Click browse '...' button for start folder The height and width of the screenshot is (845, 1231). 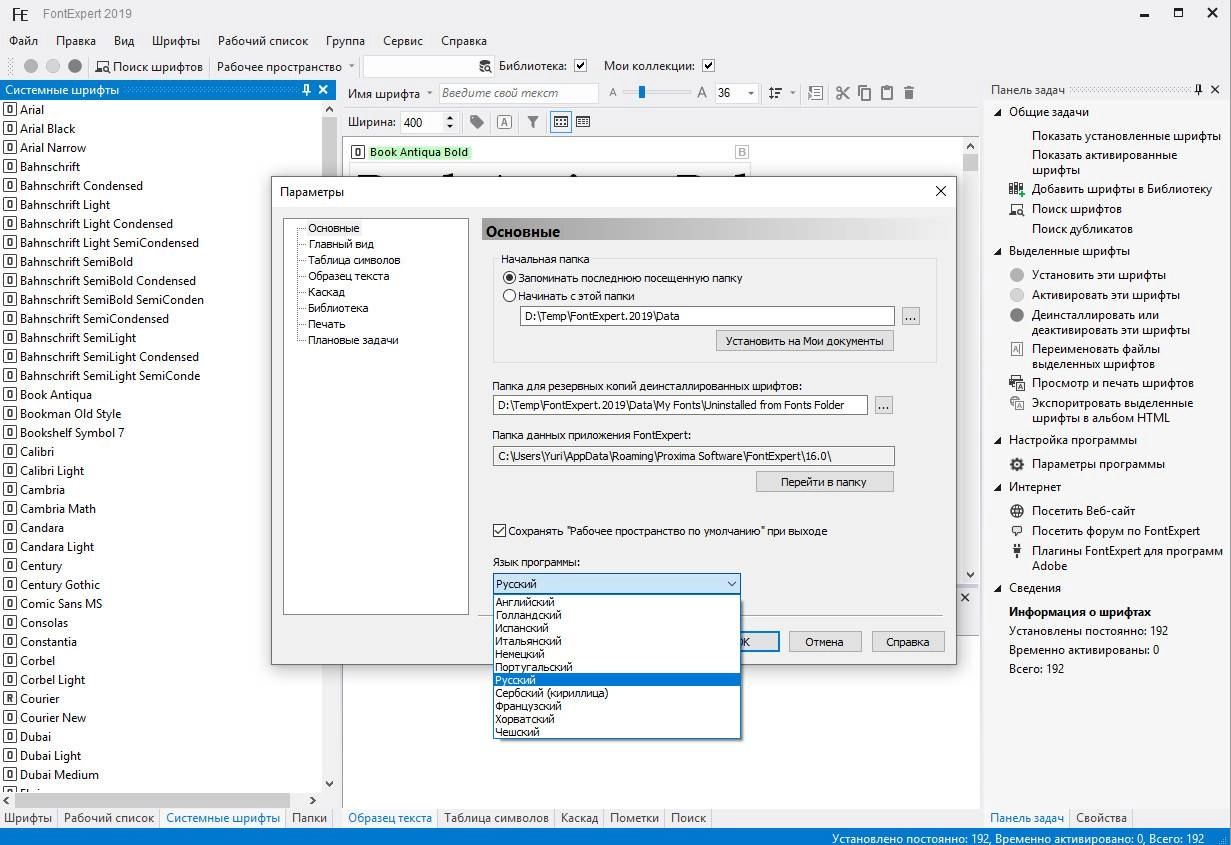pos(910,316)
